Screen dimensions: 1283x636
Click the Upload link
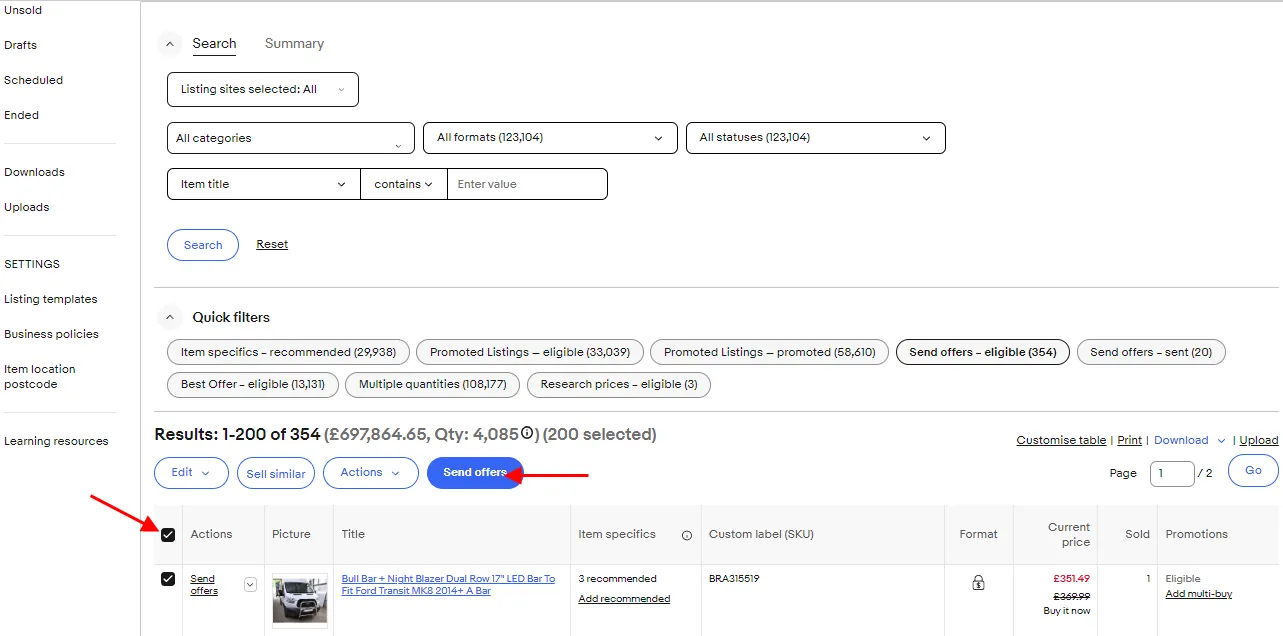click(1259, 440)
